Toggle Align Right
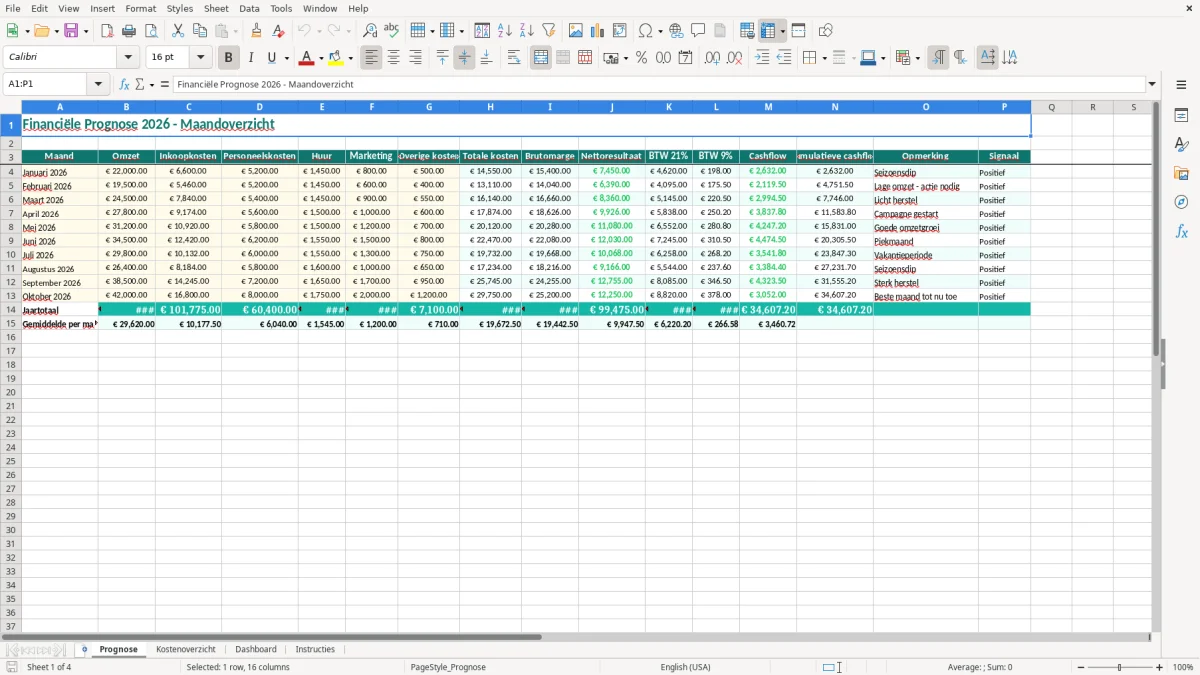 415,58
